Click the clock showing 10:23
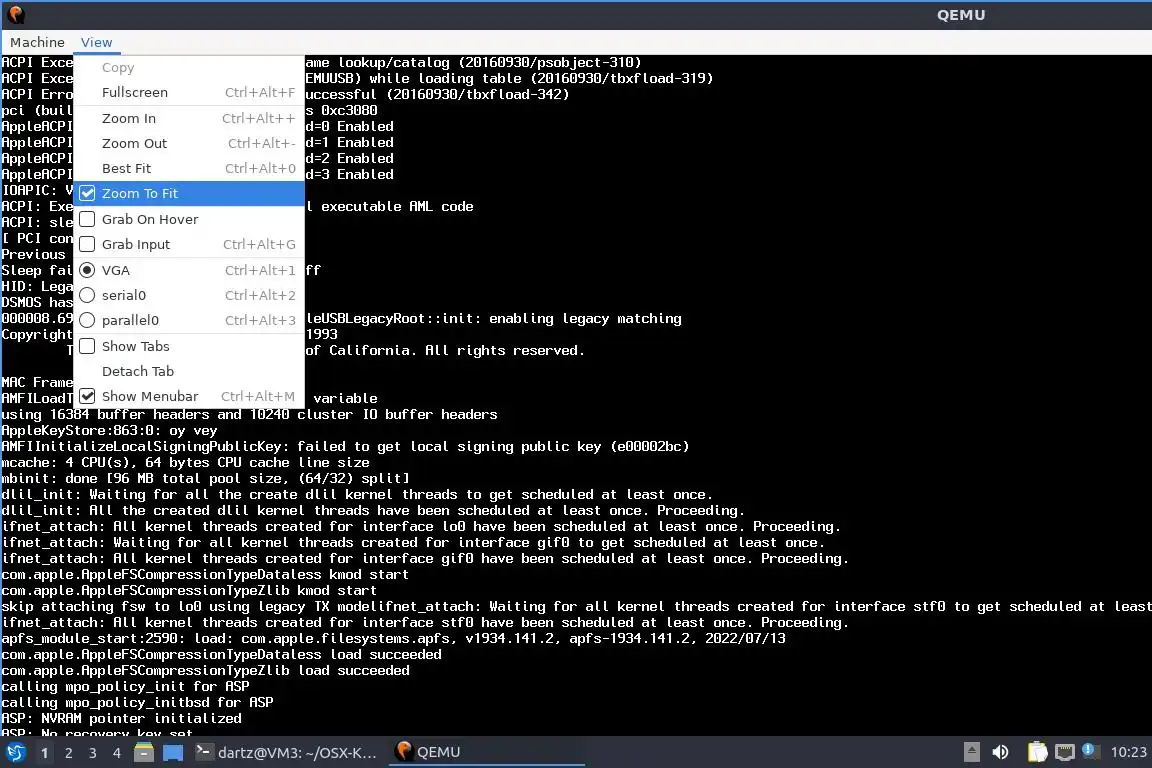This screenshot has height=768, width=1152. click(1128, 752)
